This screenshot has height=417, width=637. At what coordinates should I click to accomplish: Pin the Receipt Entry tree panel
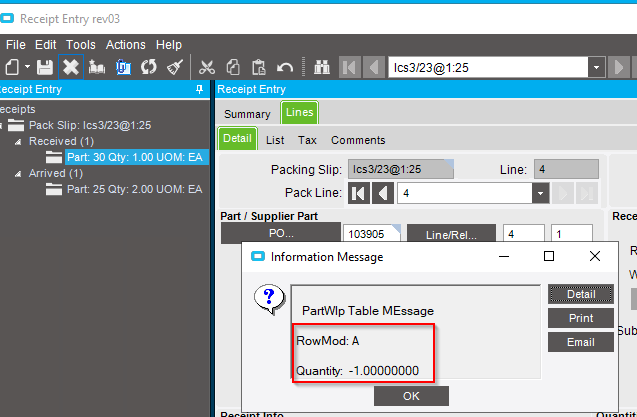pos(199,89)
